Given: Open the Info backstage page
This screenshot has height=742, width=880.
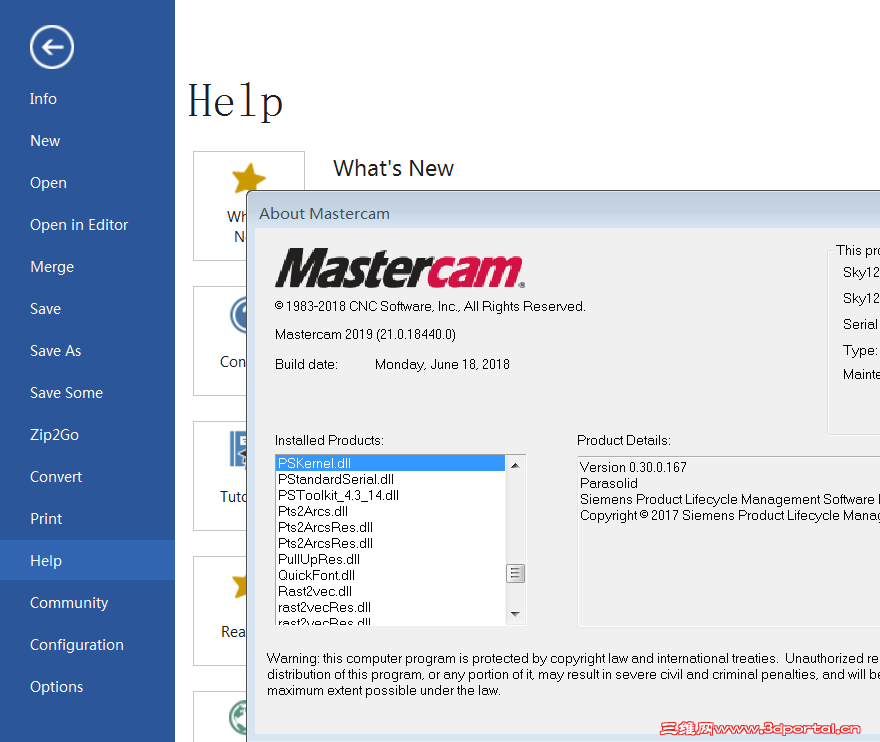Looking at the screenshot, I should [x=43, y=99].
